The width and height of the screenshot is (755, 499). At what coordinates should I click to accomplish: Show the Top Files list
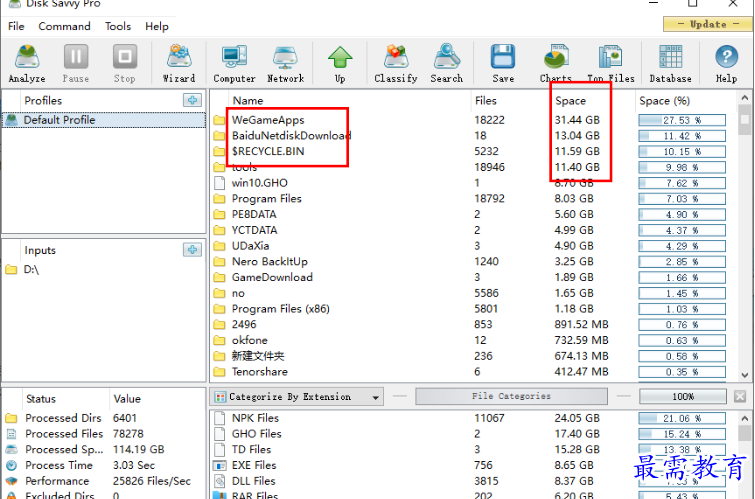click(611, 64)
